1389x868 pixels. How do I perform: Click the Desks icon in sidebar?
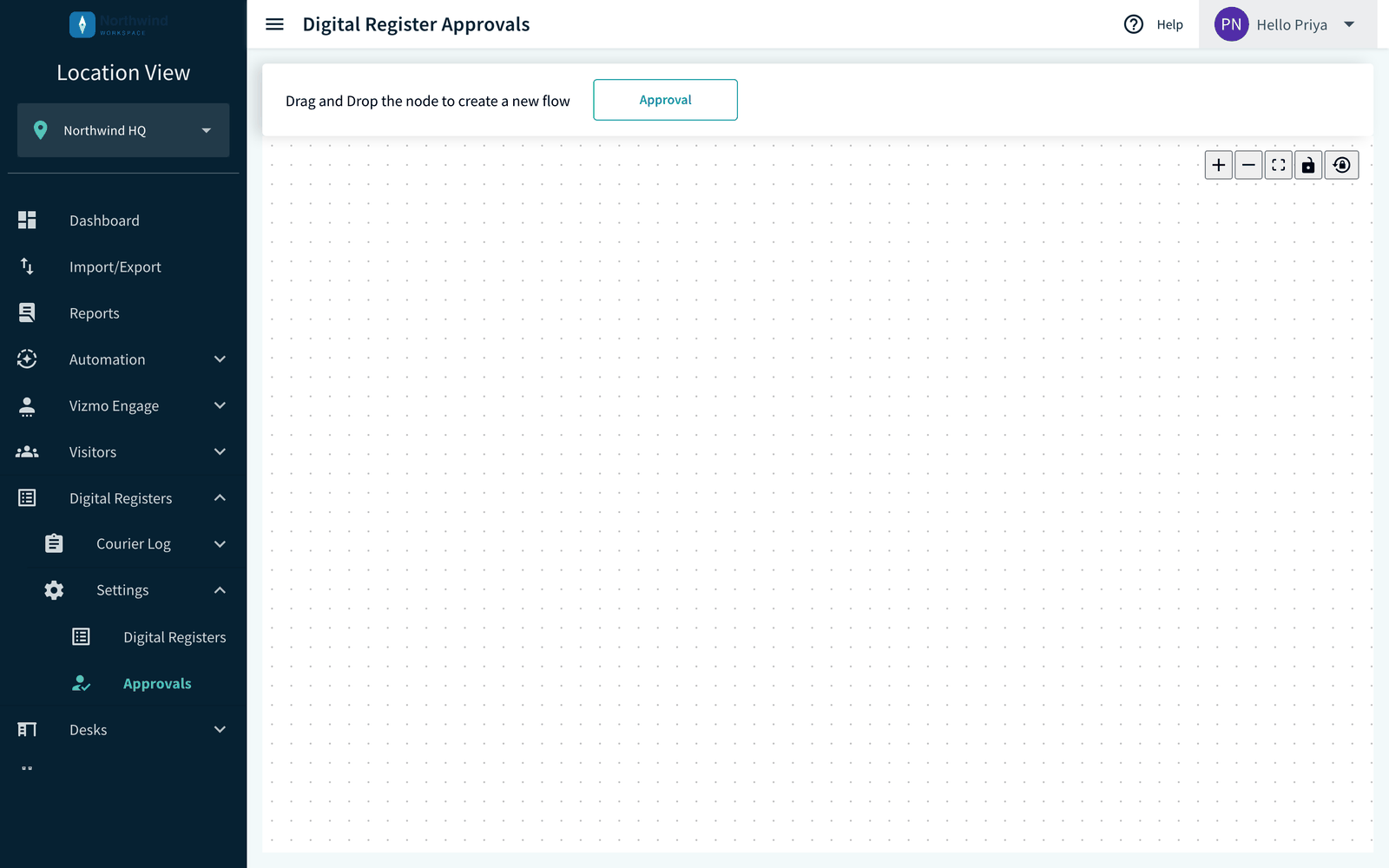coord(27,730)
